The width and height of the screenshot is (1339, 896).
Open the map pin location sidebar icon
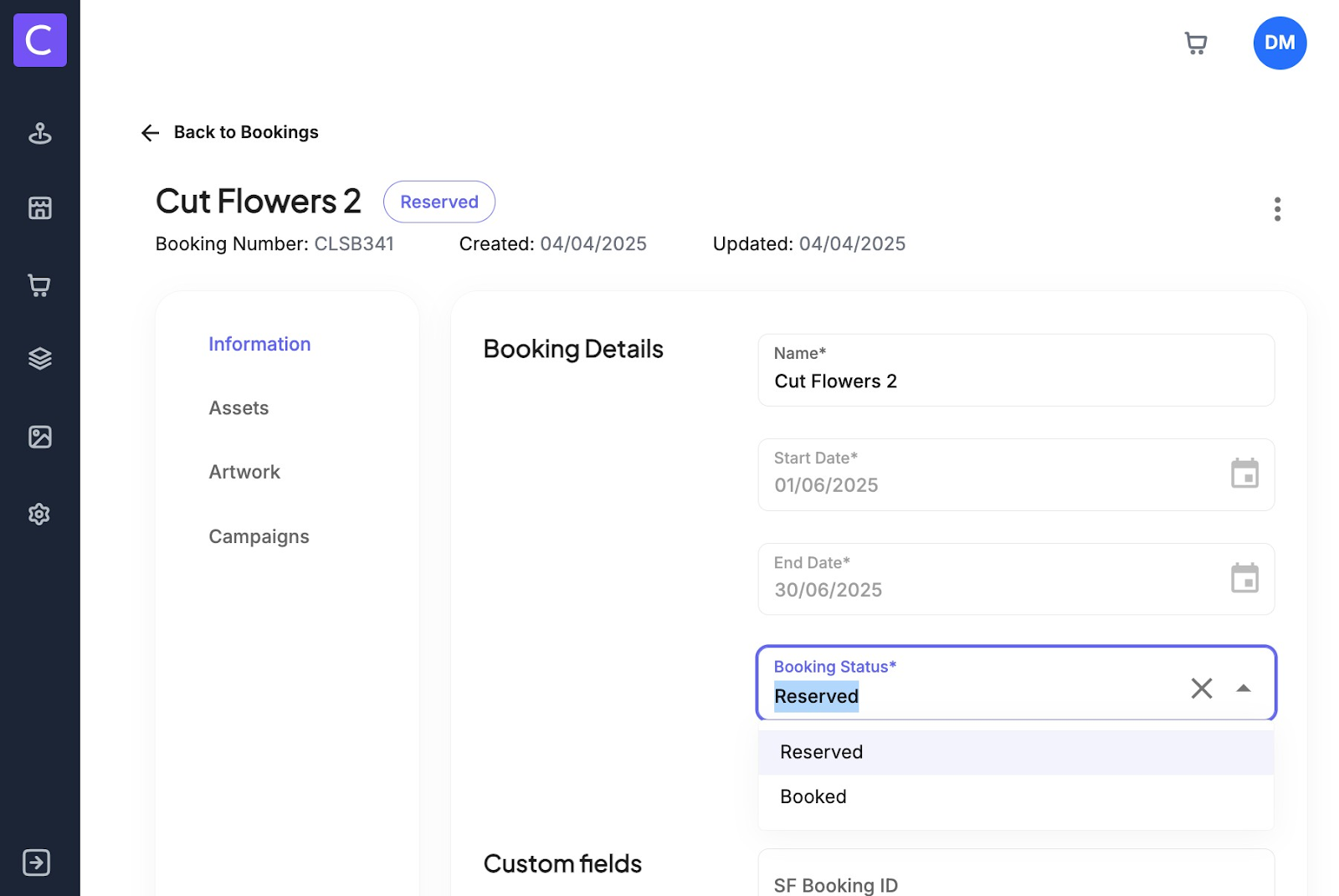[x=39, y=133]
